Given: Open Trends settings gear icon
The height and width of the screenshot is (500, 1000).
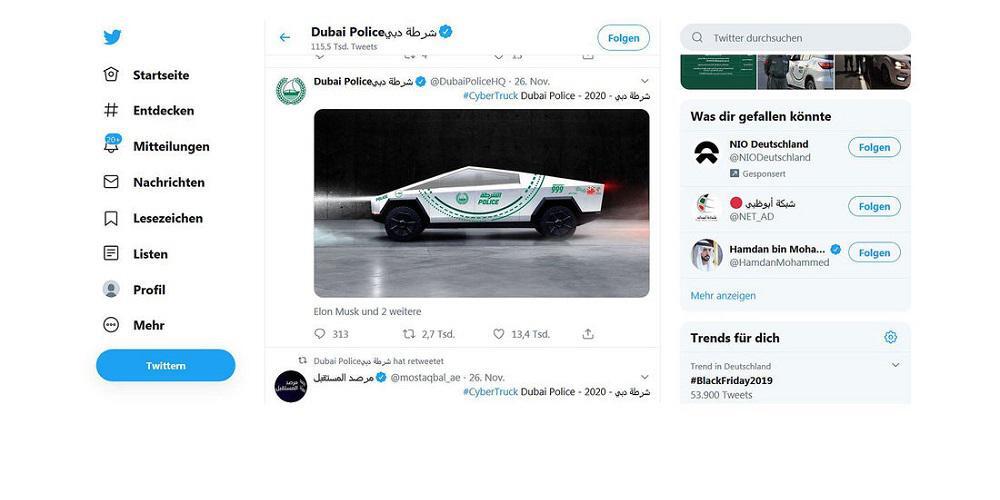Looking at the screenshot, I should (x=890, y=338).
